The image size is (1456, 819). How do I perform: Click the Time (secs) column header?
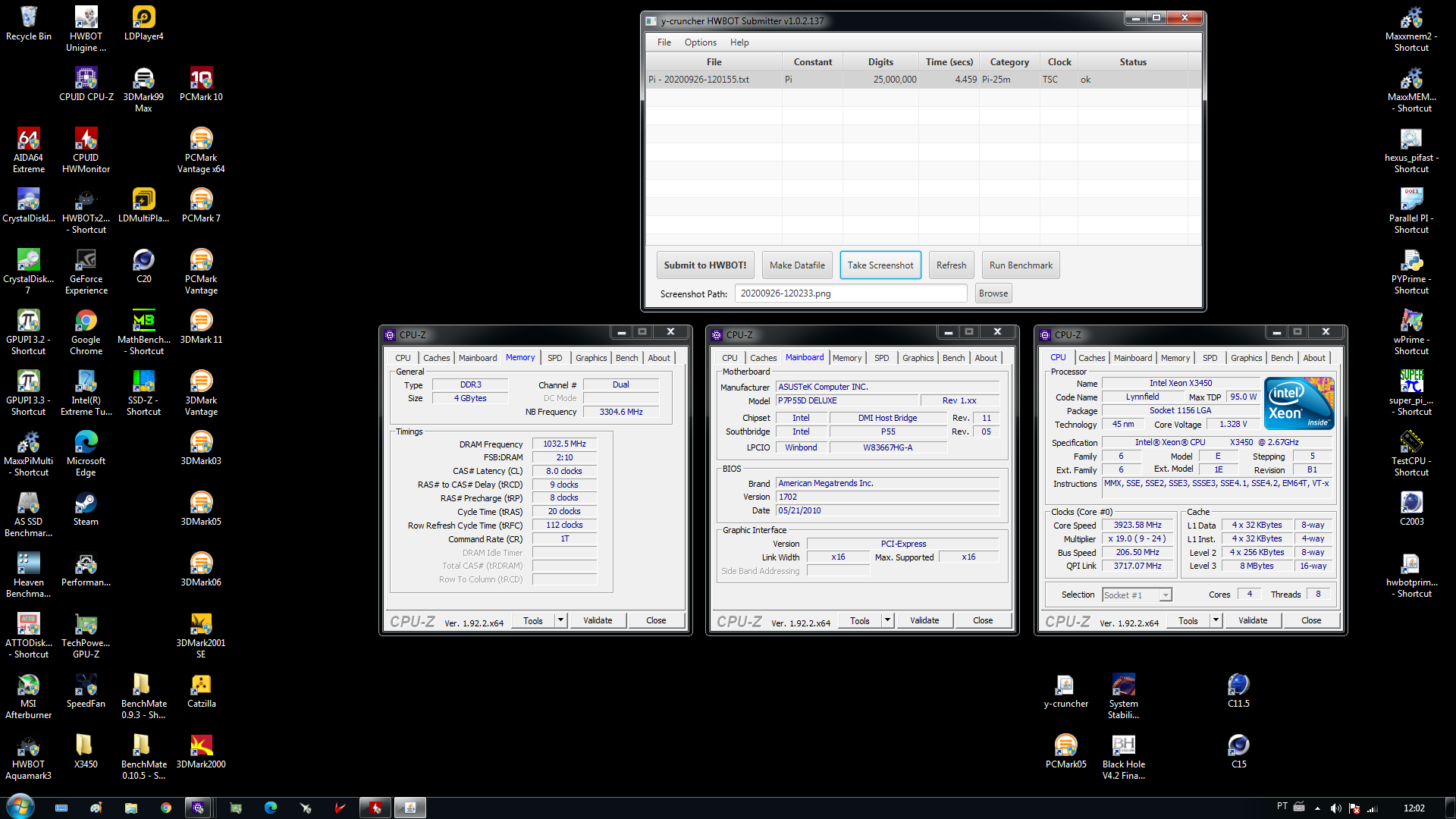point(949,62)
